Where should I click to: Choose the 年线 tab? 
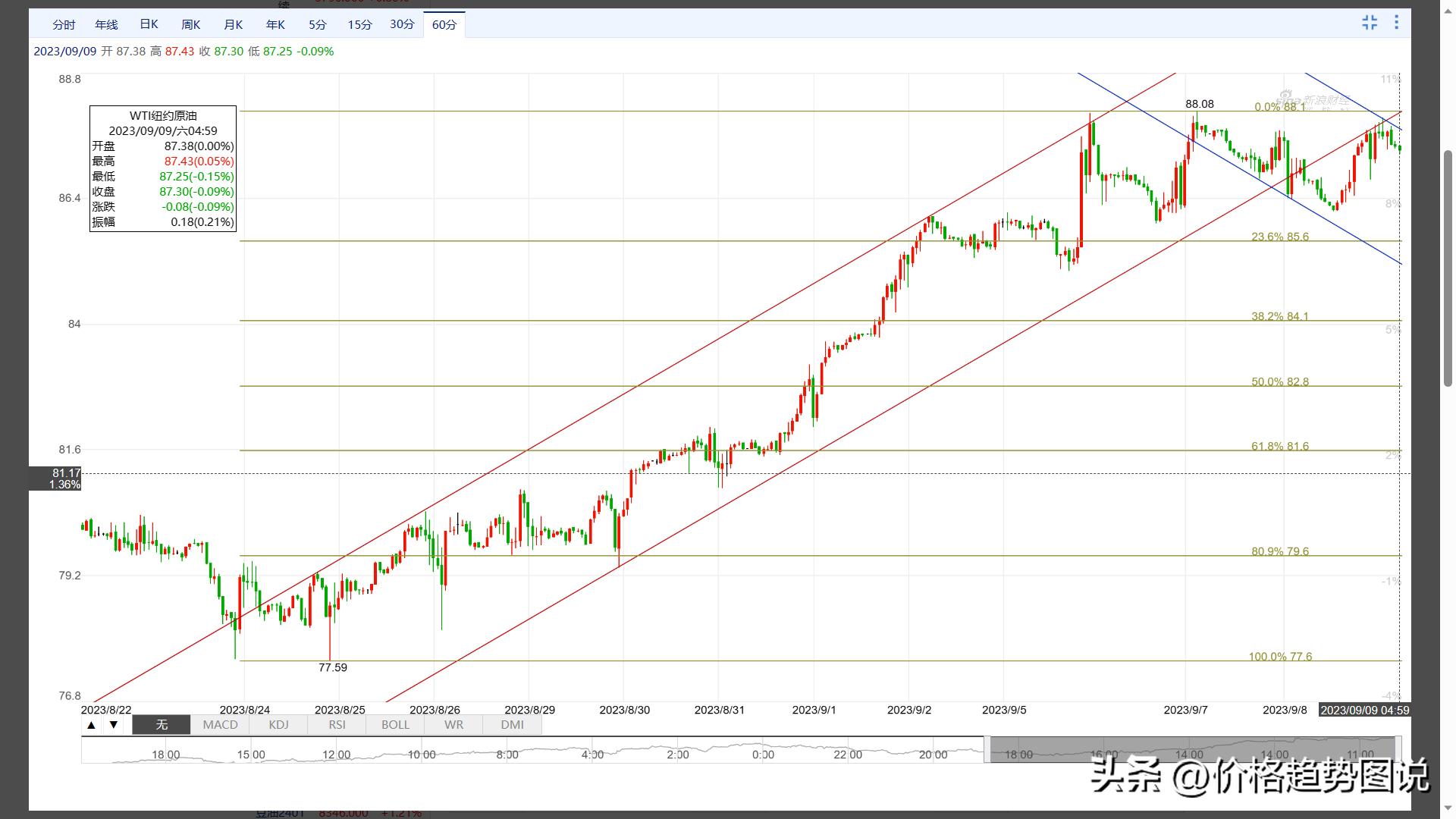click(x=106, y=25)
